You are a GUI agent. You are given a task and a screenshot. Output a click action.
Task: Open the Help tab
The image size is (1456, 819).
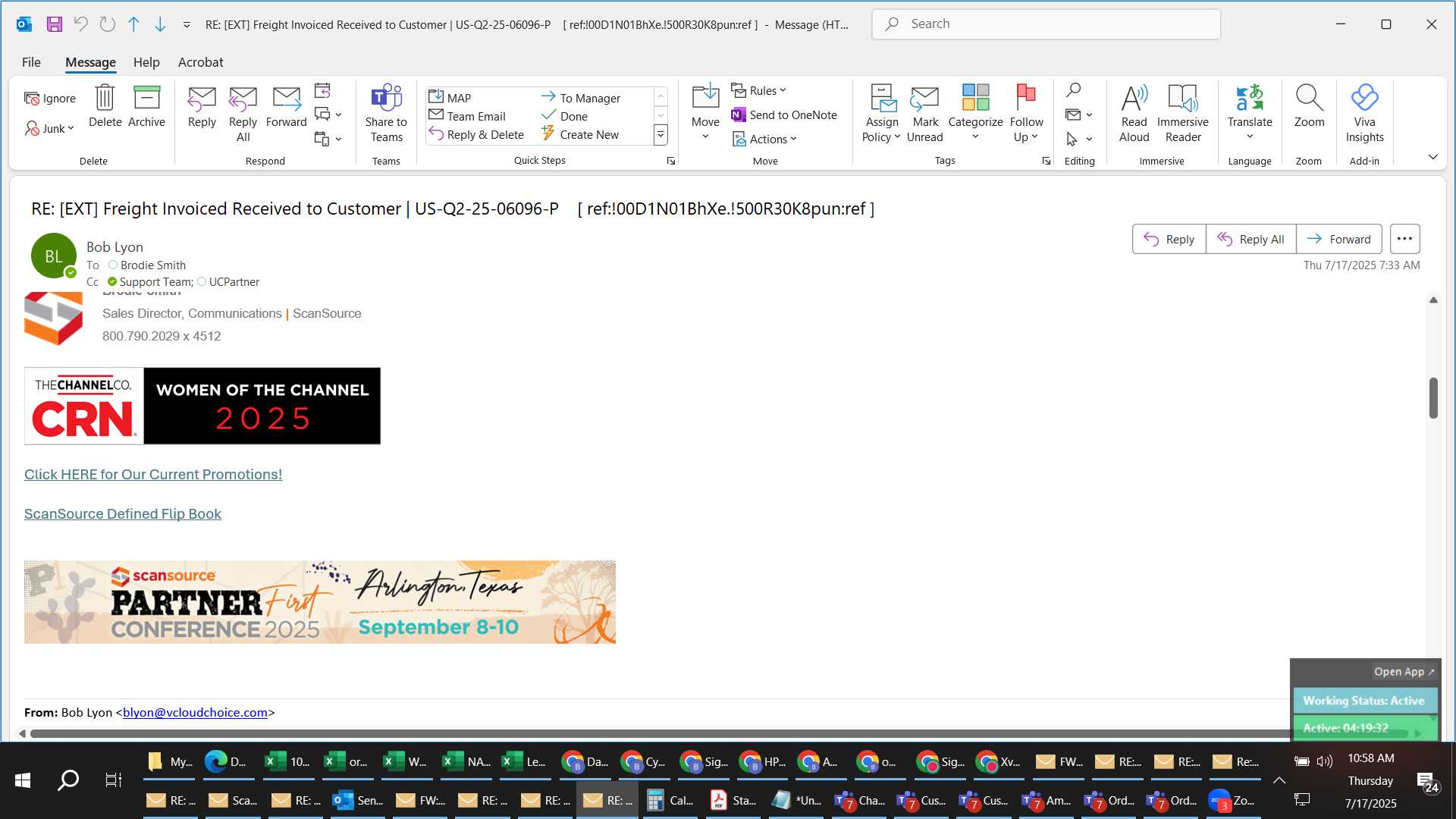coord(146,62)
